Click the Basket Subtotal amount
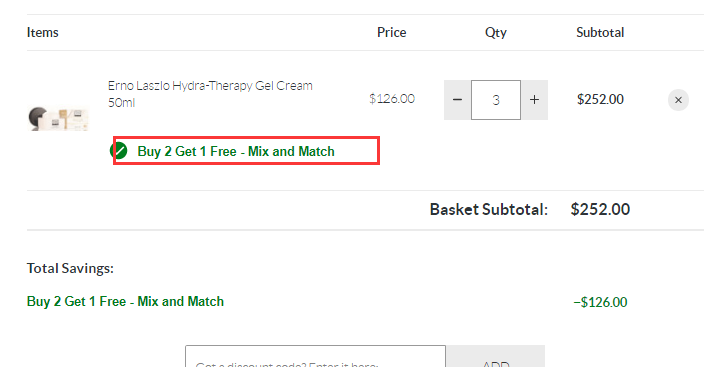The width and height of the screenshot is (715, 367). (x=600, y=209)
